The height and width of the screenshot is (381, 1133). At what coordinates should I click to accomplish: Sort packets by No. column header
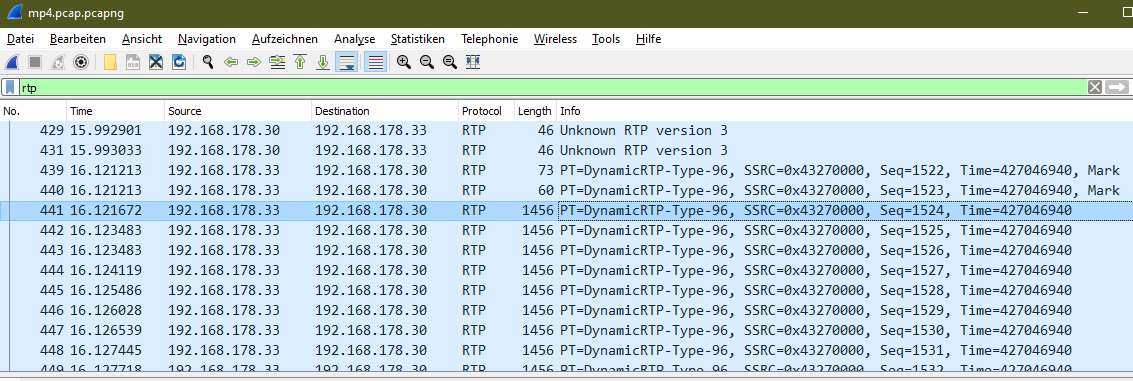33,111
